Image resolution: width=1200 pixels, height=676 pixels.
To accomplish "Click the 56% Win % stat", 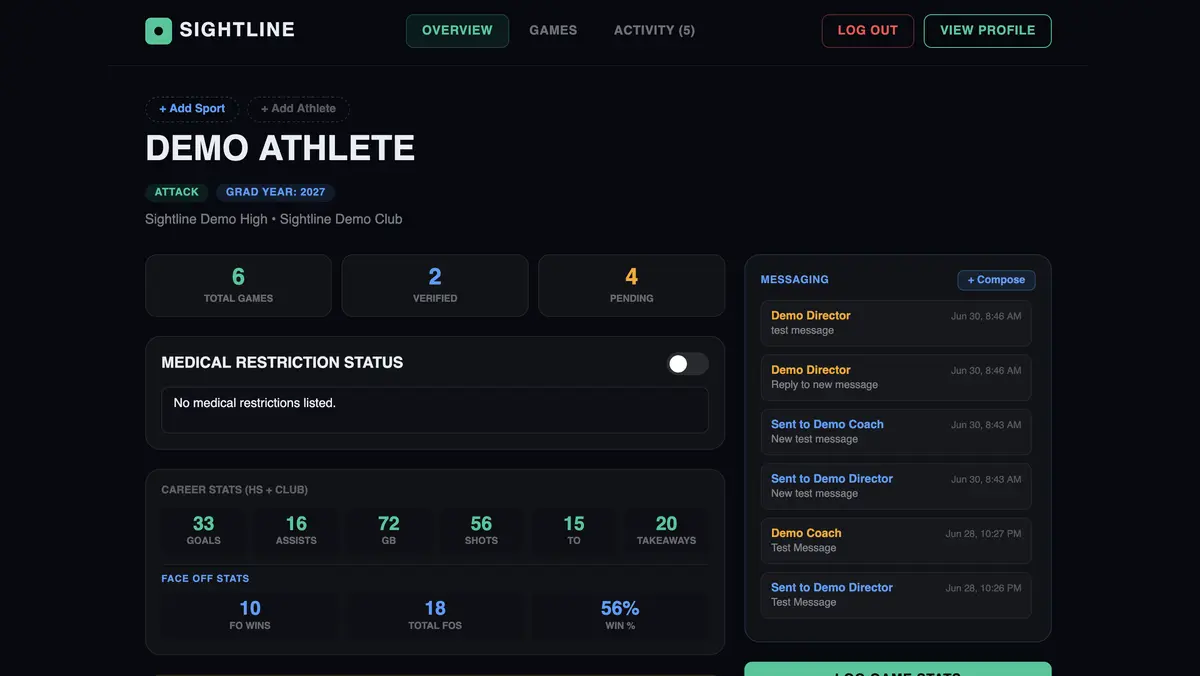I will pyautogui.click(x=620, y=615).
